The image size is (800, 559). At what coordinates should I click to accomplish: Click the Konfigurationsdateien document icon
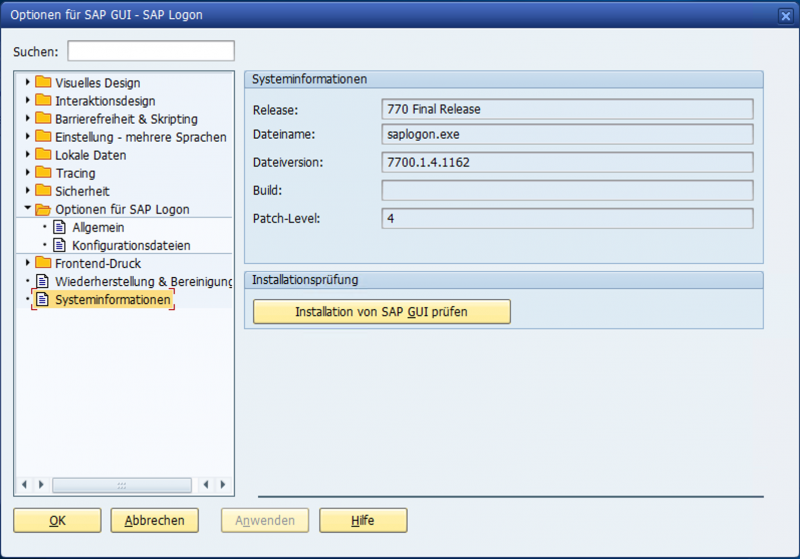click(x=60, y=245)
